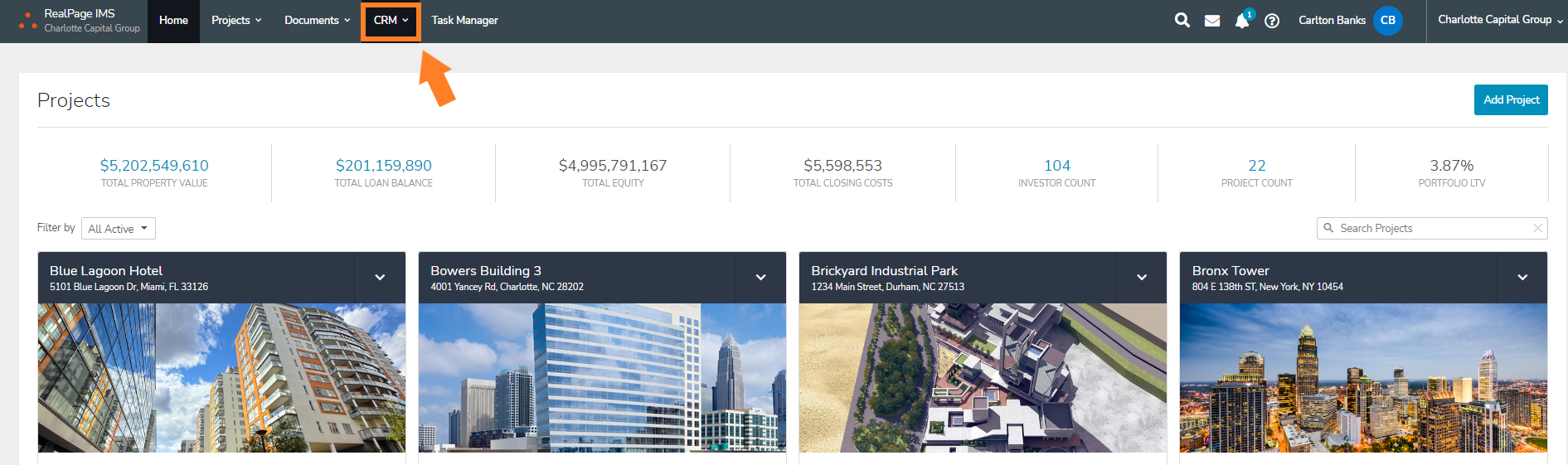Image resolution: width=1568 pixels, height=465 pixels.
Task: Open the Bronx Tower project title
Action: coord(1231,271)
